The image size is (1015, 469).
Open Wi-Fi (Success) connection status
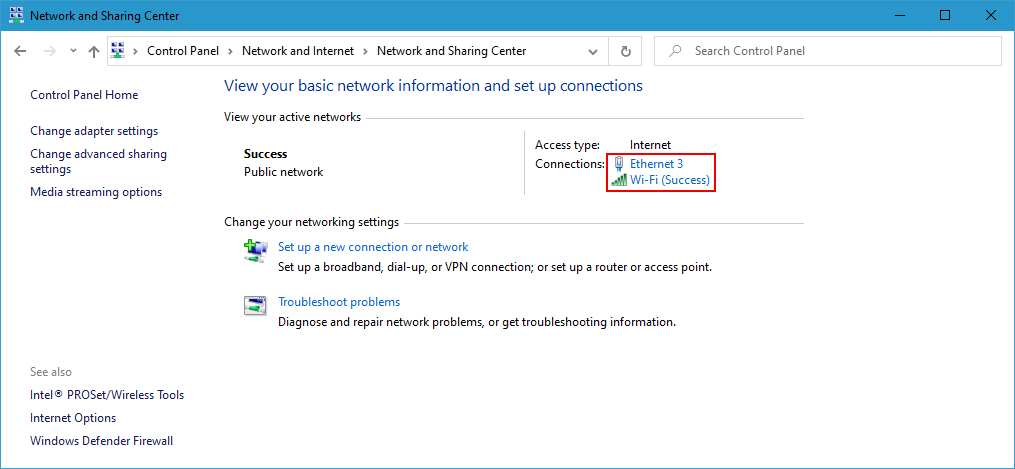tap(669, 180)
